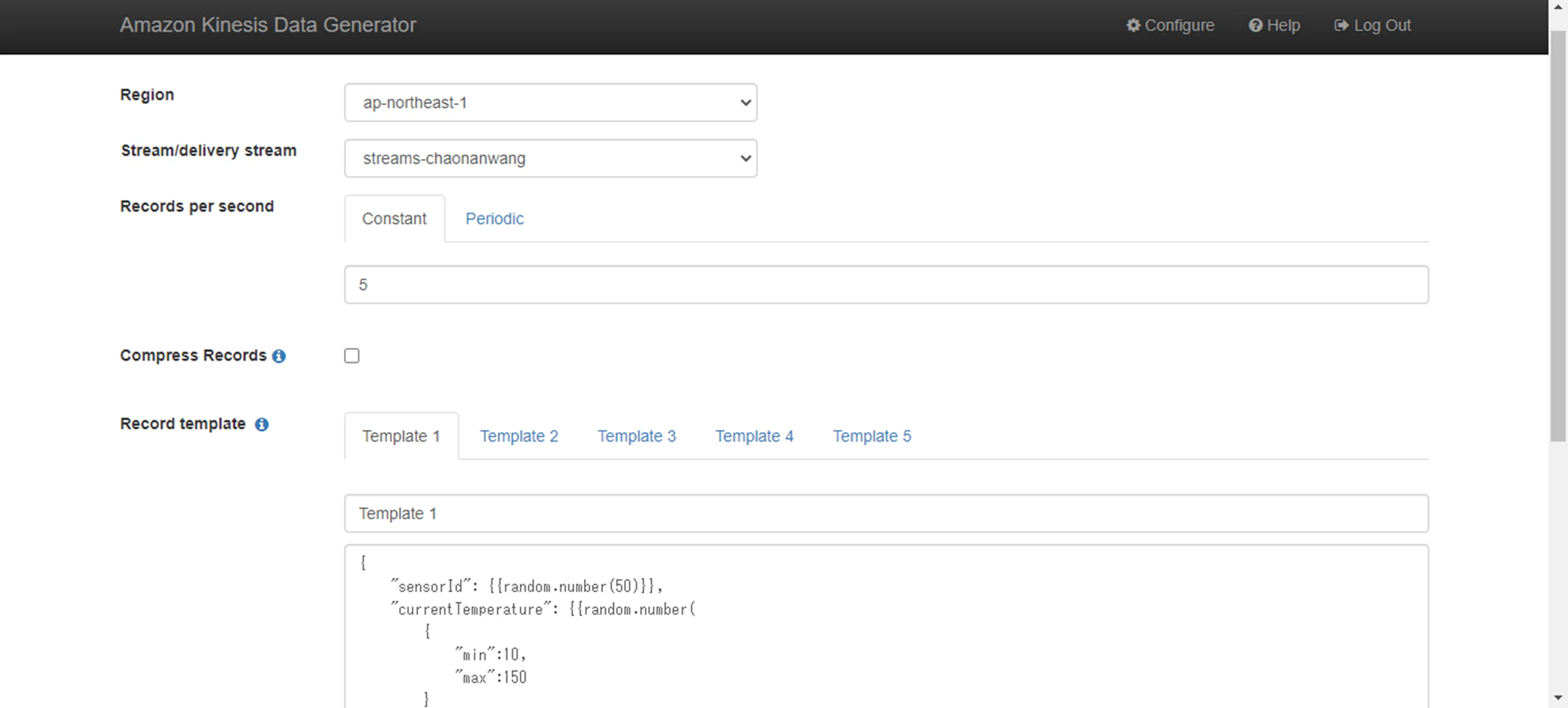Focus the records per second field

tap(886, 285)
